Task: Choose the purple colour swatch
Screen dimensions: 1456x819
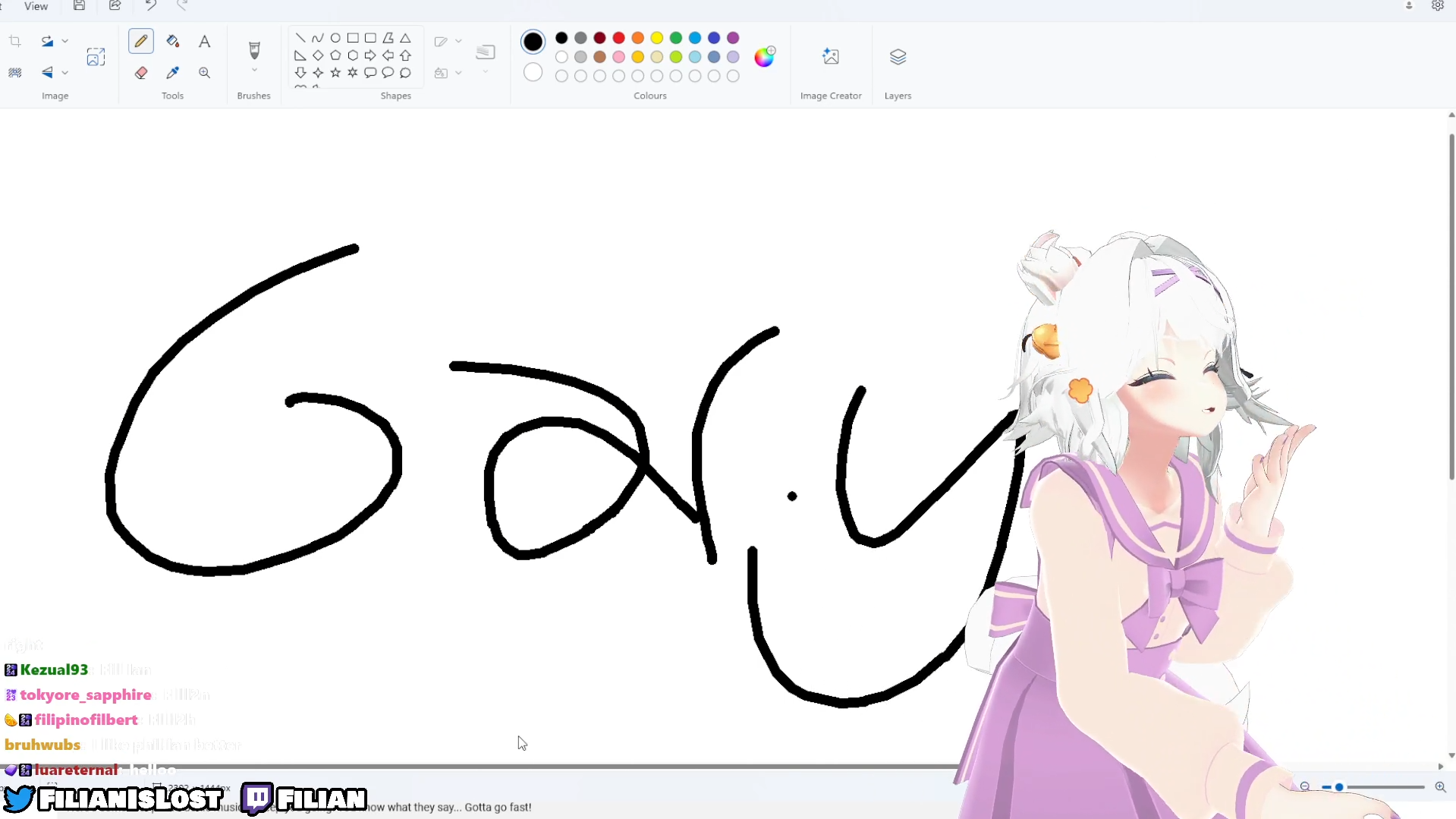Action: tap(733, 38)
